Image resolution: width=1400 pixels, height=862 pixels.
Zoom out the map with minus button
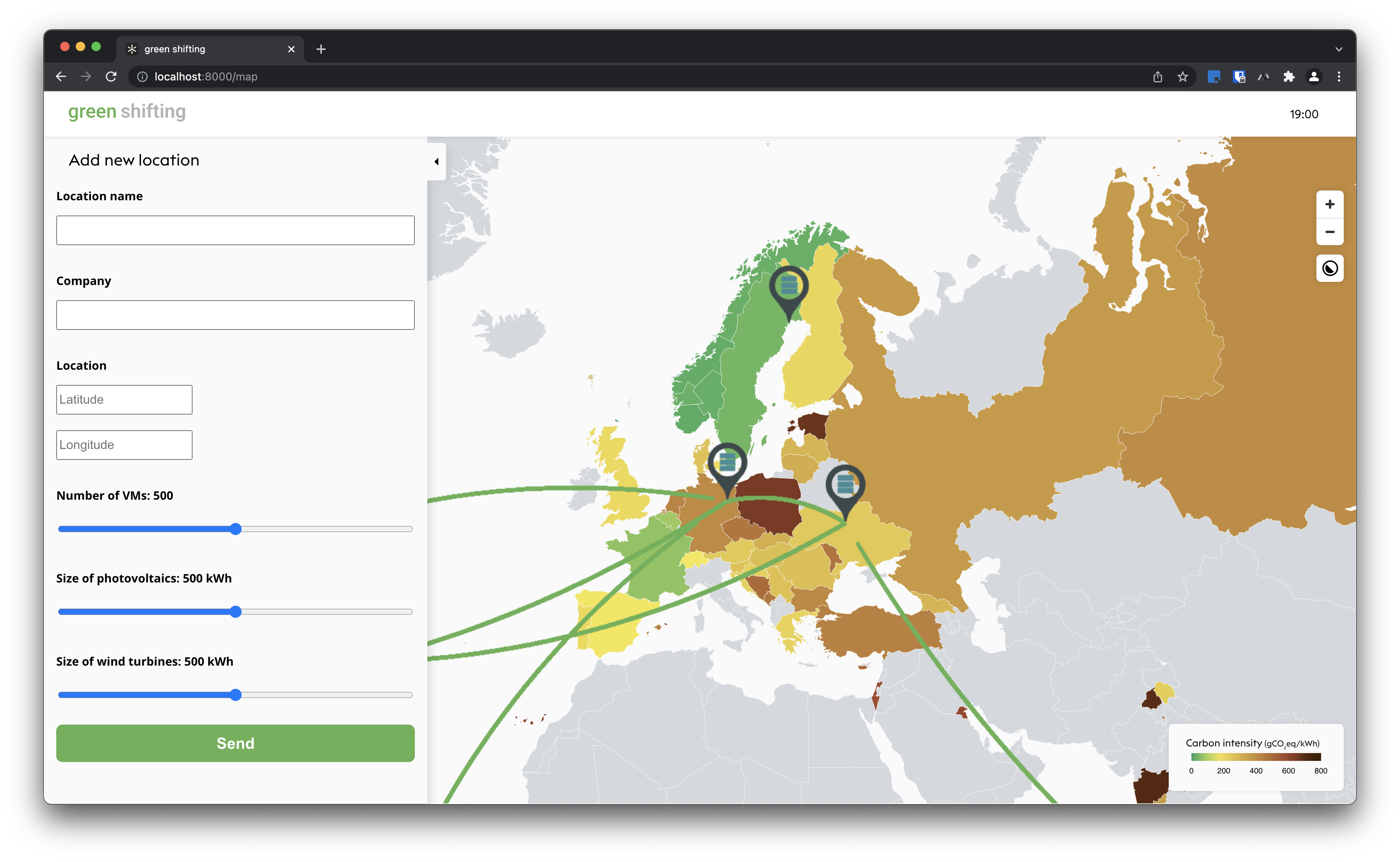point(1329,232)
